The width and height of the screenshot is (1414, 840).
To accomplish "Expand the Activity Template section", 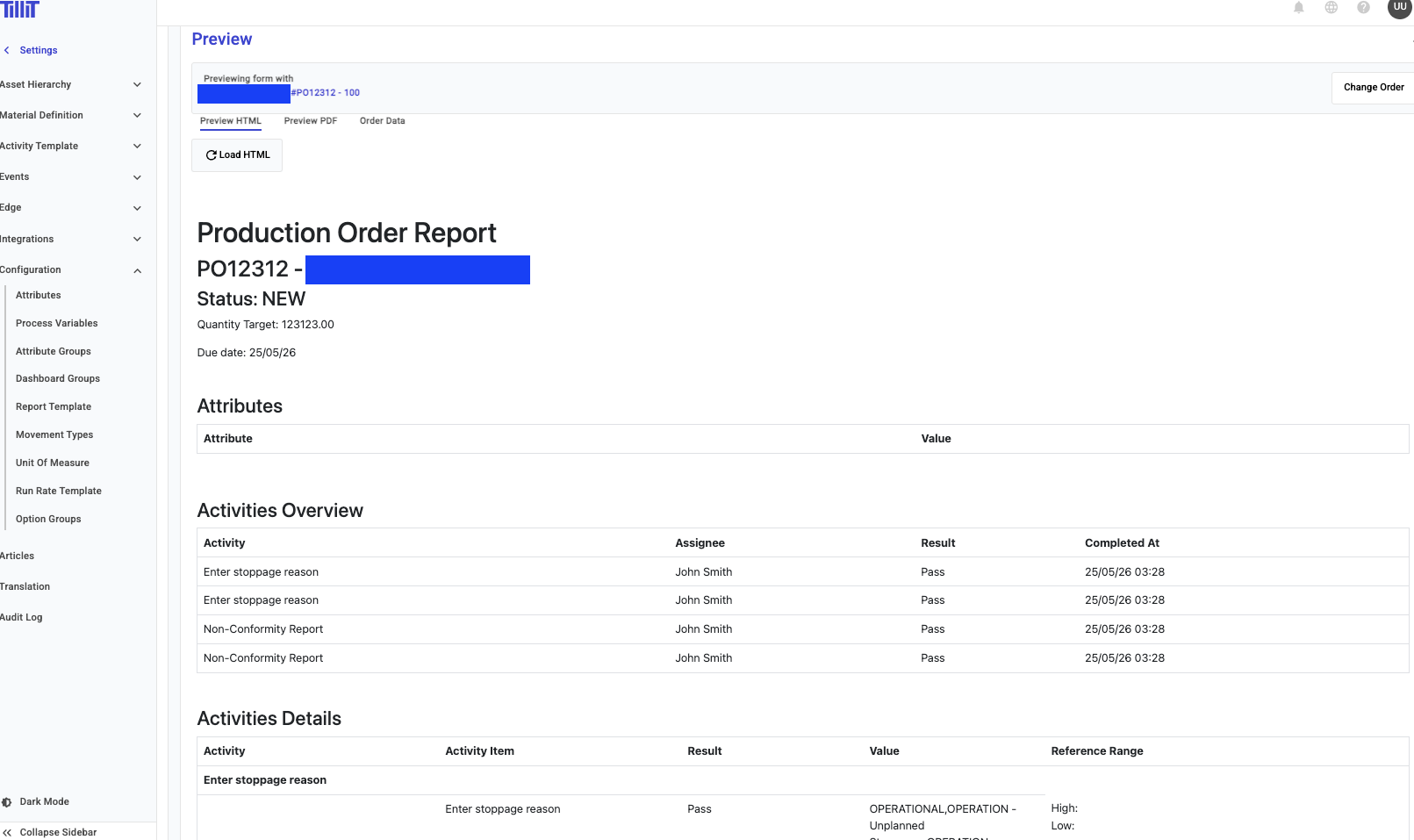I will click(70, 147).
